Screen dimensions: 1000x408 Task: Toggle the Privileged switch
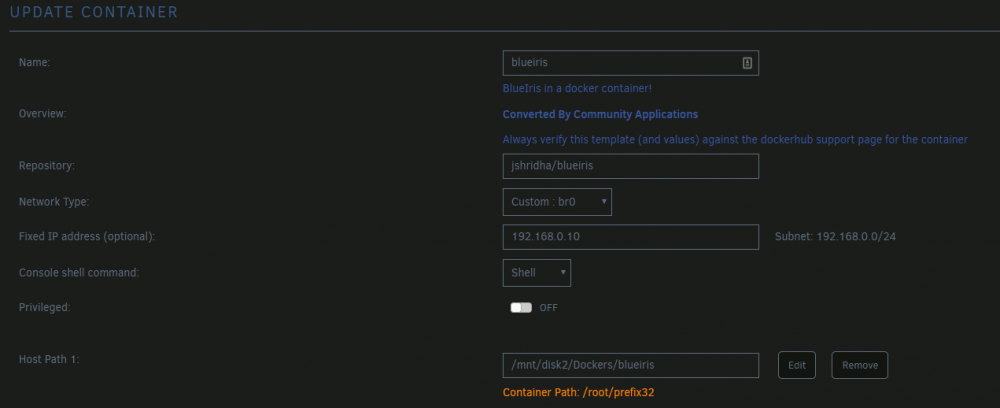click(521, 308)
